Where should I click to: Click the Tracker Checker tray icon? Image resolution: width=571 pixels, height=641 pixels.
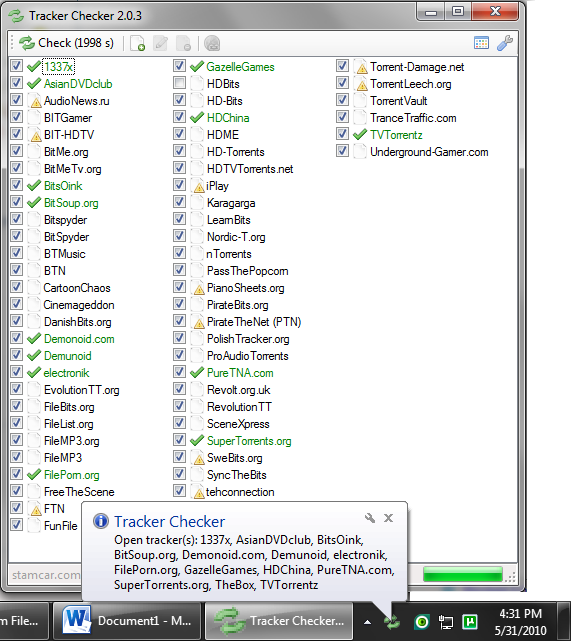click(x=392, y=622)
